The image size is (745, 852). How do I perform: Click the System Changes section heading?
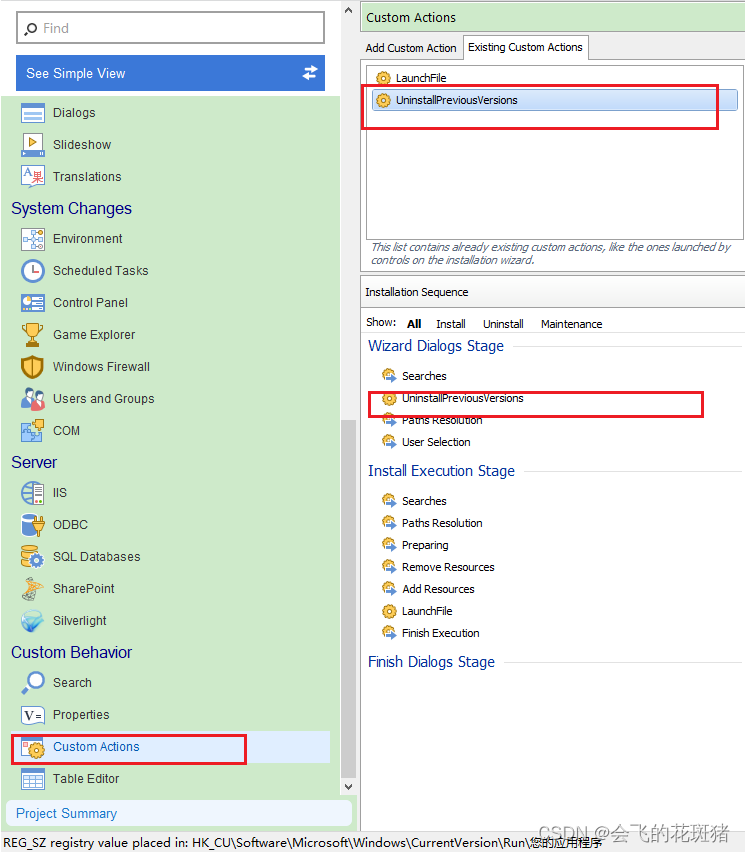[x=71, y=209]
